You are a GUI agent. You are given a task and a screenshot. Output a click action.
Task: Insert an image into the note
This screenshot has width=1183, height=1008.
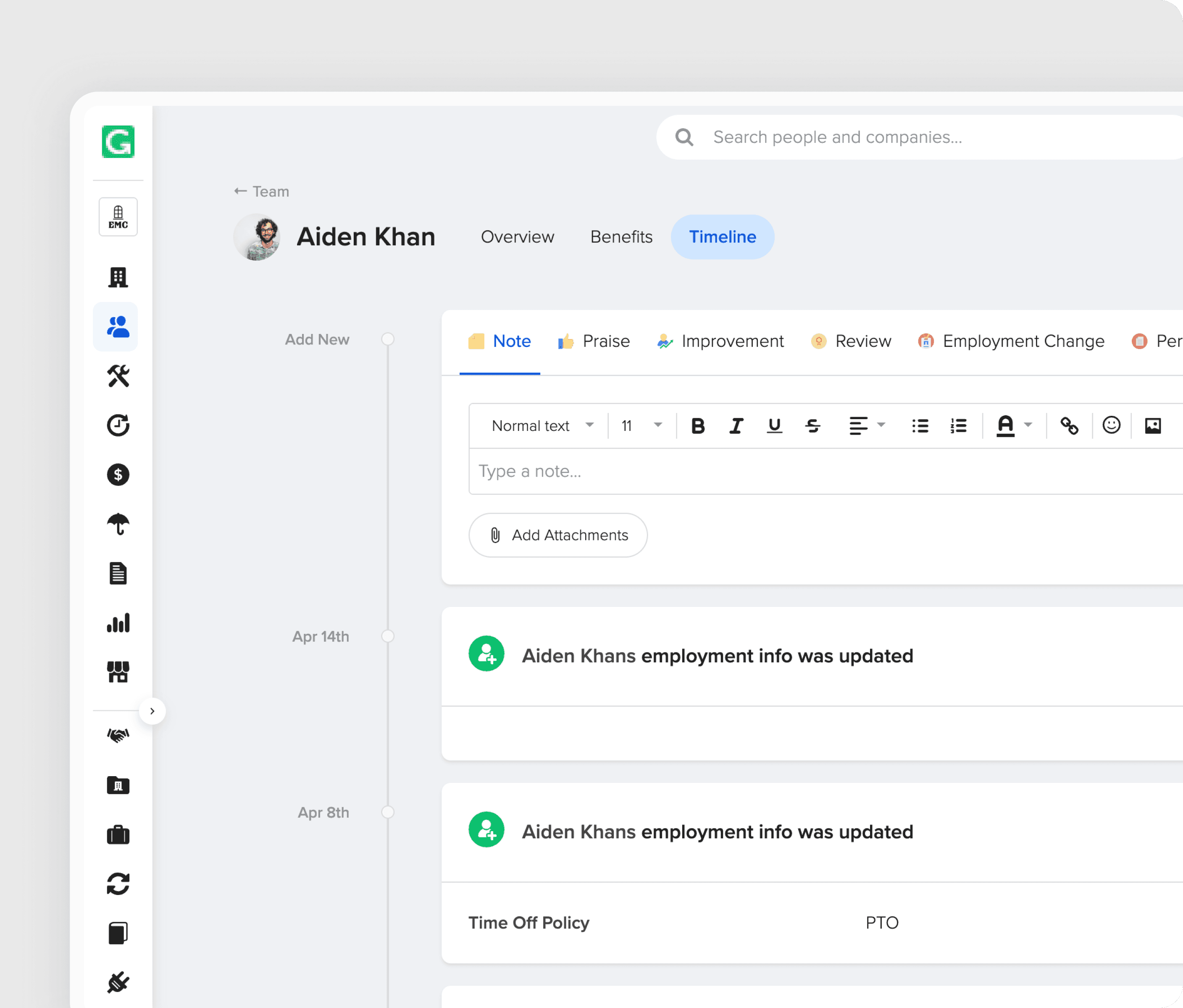pos(1153,426)
